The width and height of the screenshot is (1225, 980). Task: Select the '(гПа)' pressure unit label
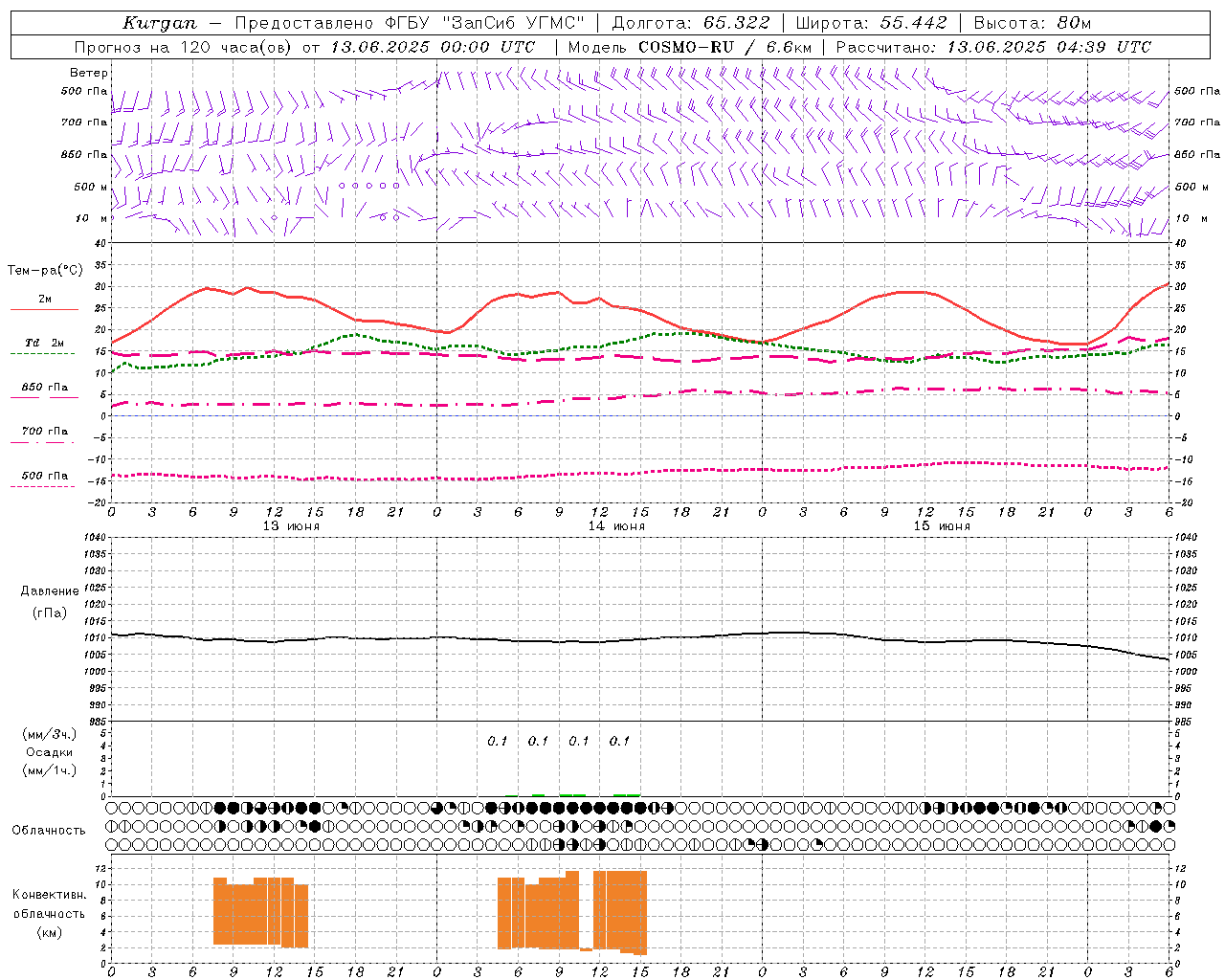50,613
